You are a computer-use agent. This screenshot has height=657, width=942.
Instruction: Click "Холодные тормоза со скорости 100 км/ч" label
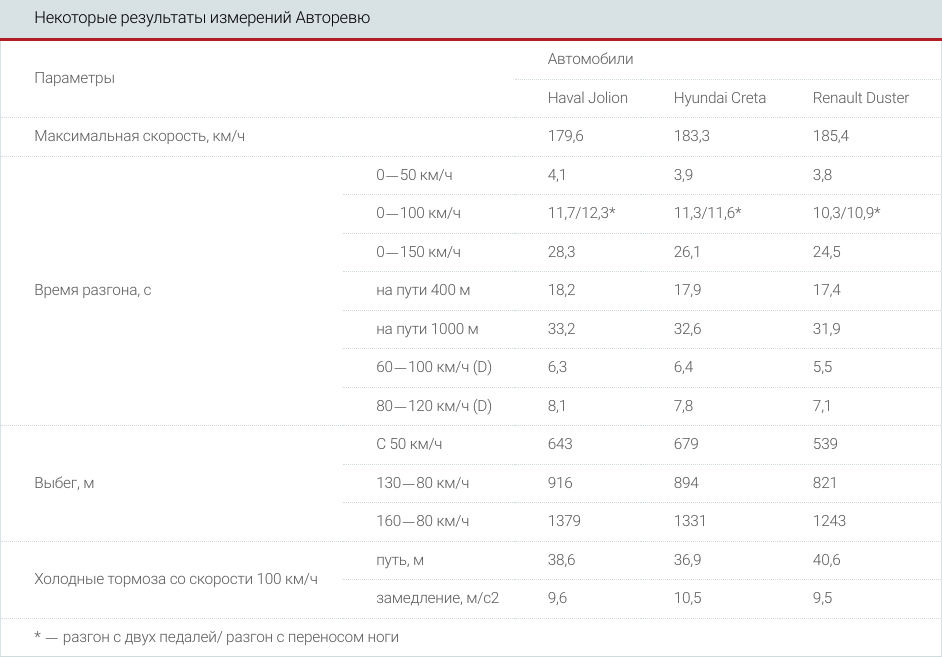coord(175,580)
